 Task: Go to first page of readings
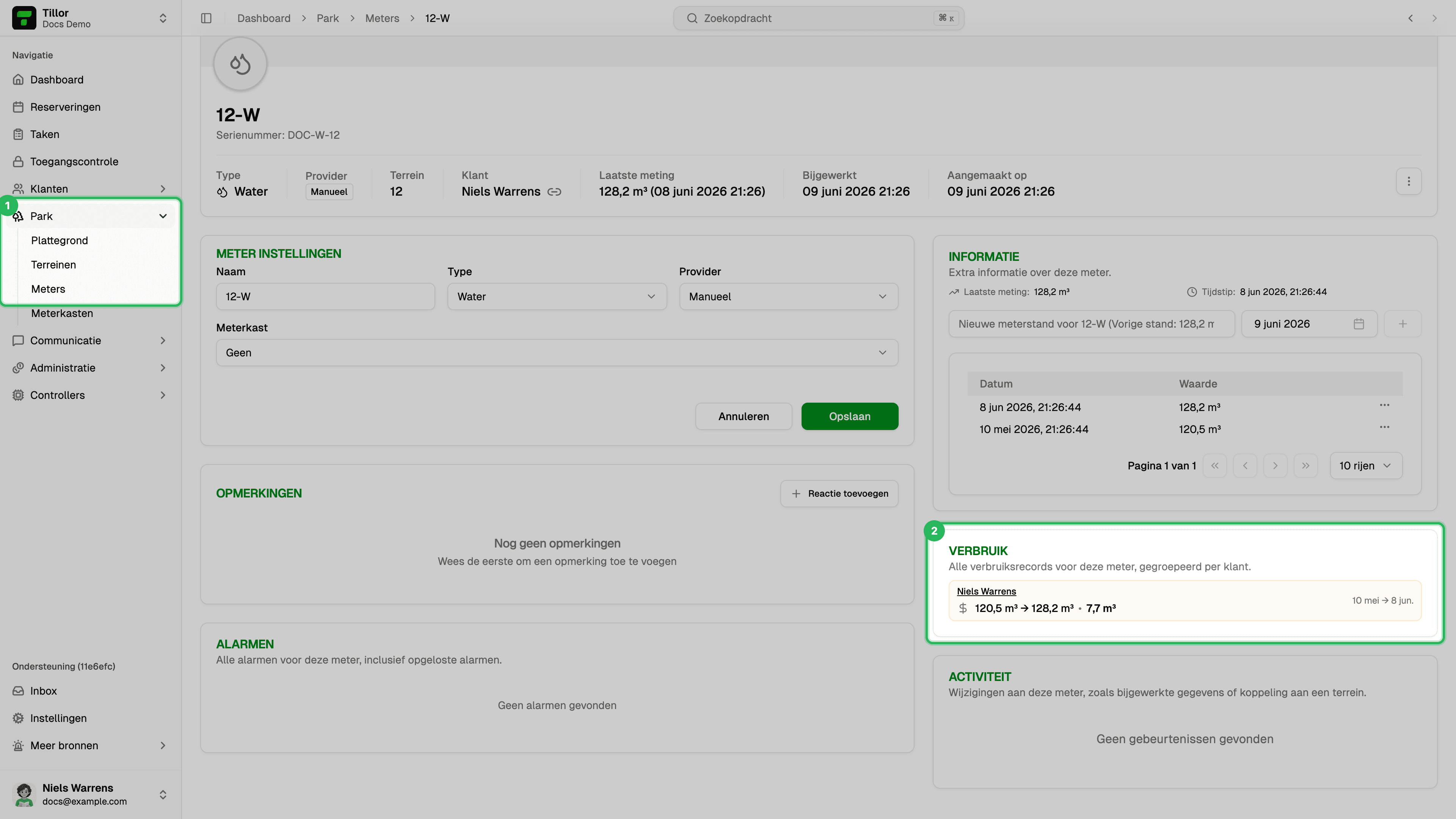[x=1214, y=466]
